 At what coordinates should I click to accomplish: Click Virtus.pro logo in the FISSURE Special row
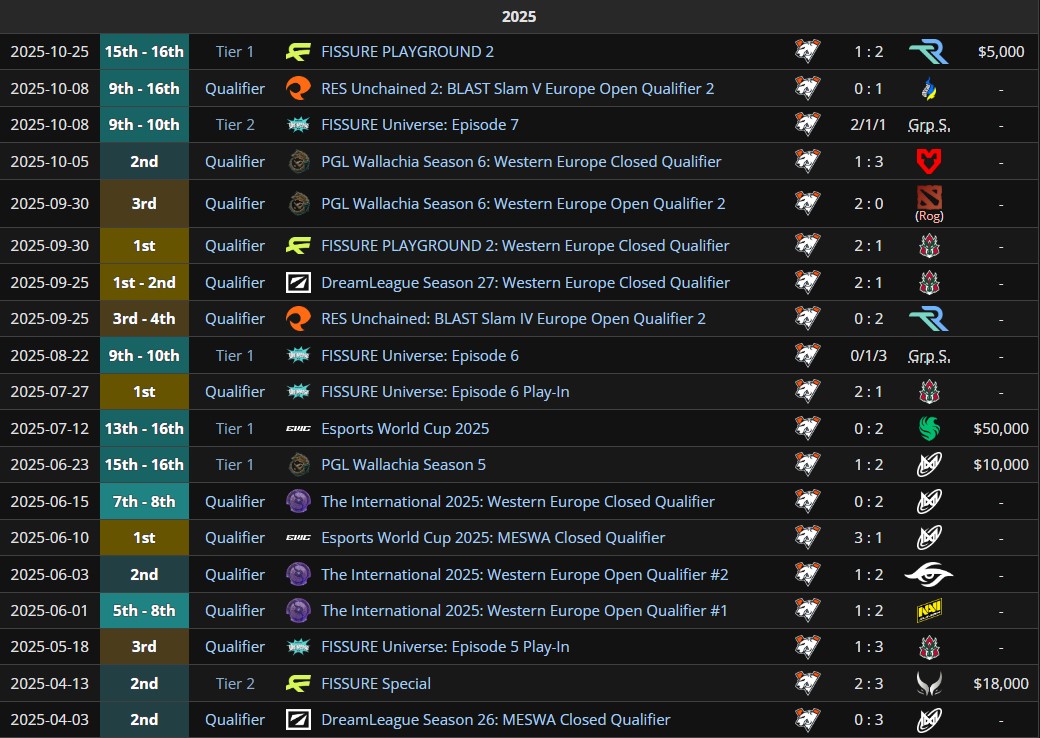pyautogui.click(x=807, y=683)
